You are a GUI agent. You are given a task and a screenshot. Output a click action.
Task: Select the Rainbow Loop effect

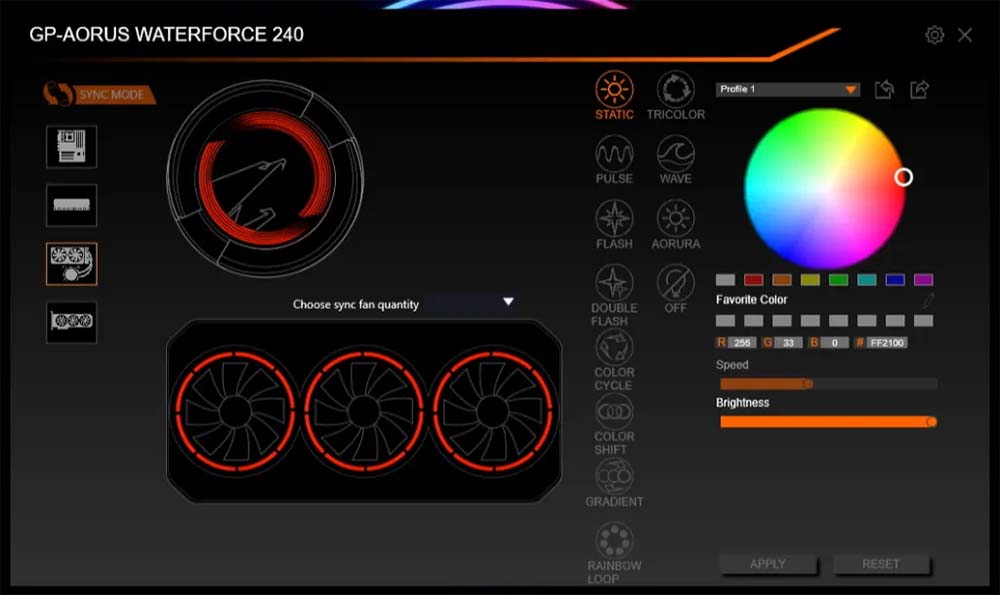tap(614, 541)
